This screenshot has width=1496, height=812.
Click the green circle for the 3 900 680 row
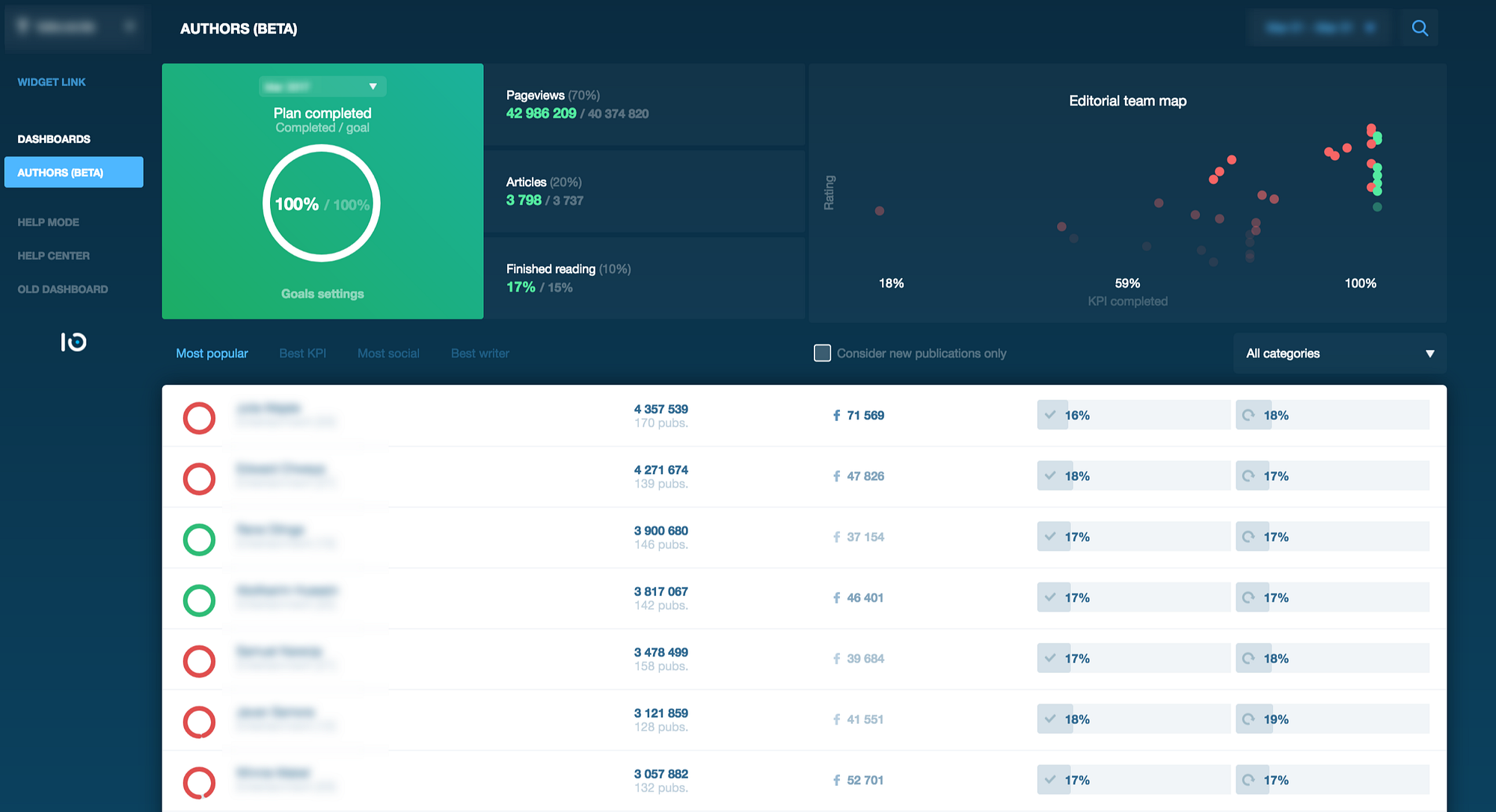[199, 539]
